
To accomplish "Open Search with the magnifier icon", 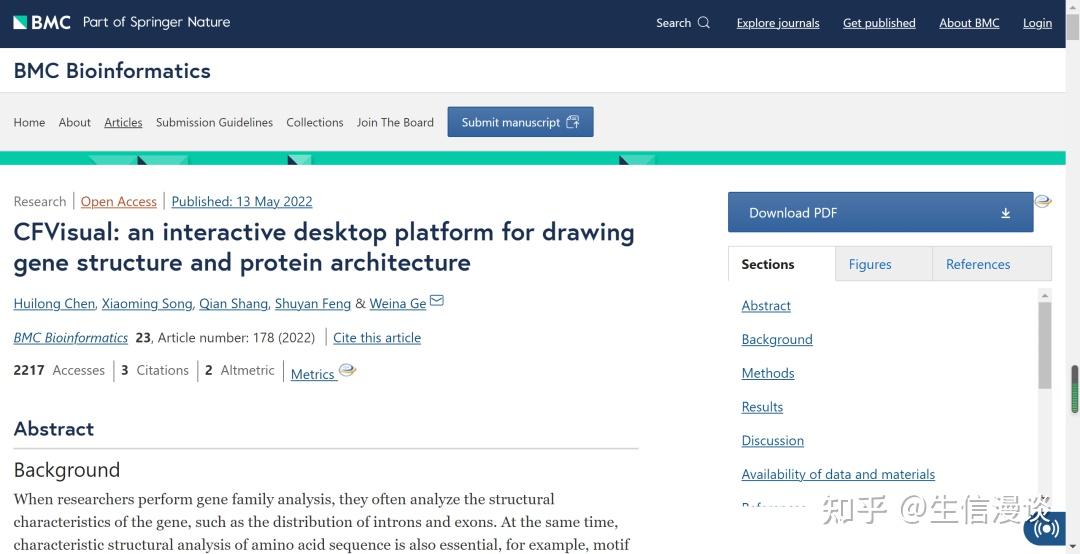I will pos(703,23).
